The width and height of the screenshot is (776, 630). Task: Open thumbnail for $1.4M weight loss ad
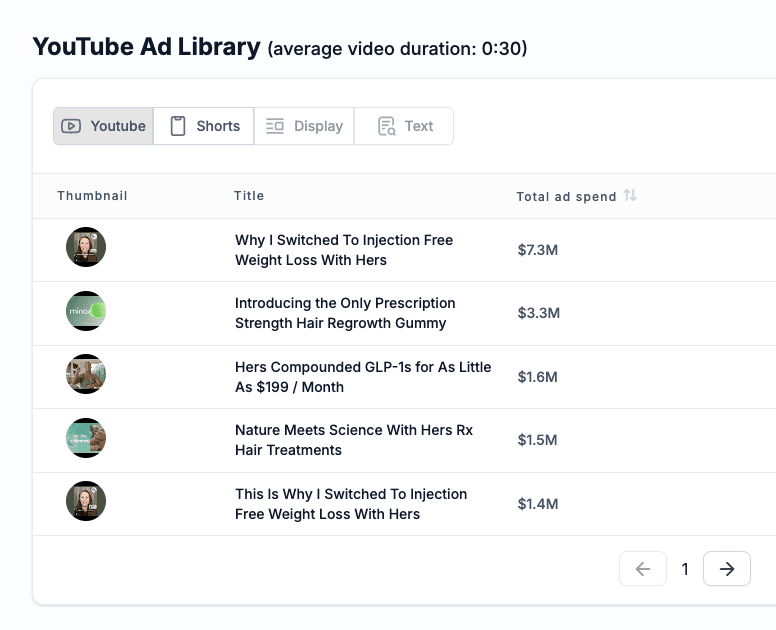point(86,501)
